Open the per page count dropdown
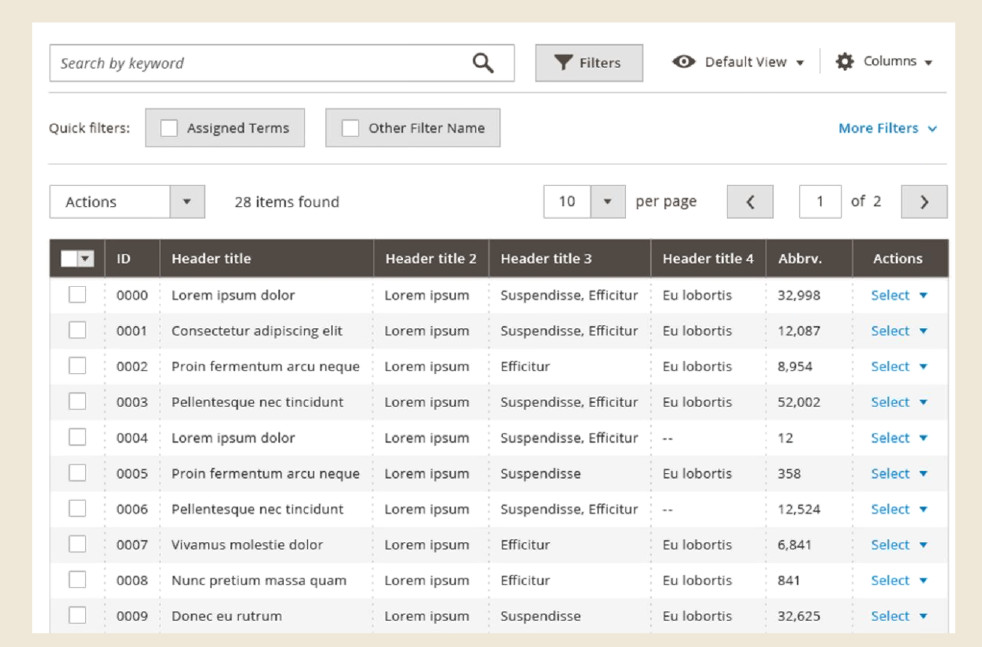 (584, 202)
